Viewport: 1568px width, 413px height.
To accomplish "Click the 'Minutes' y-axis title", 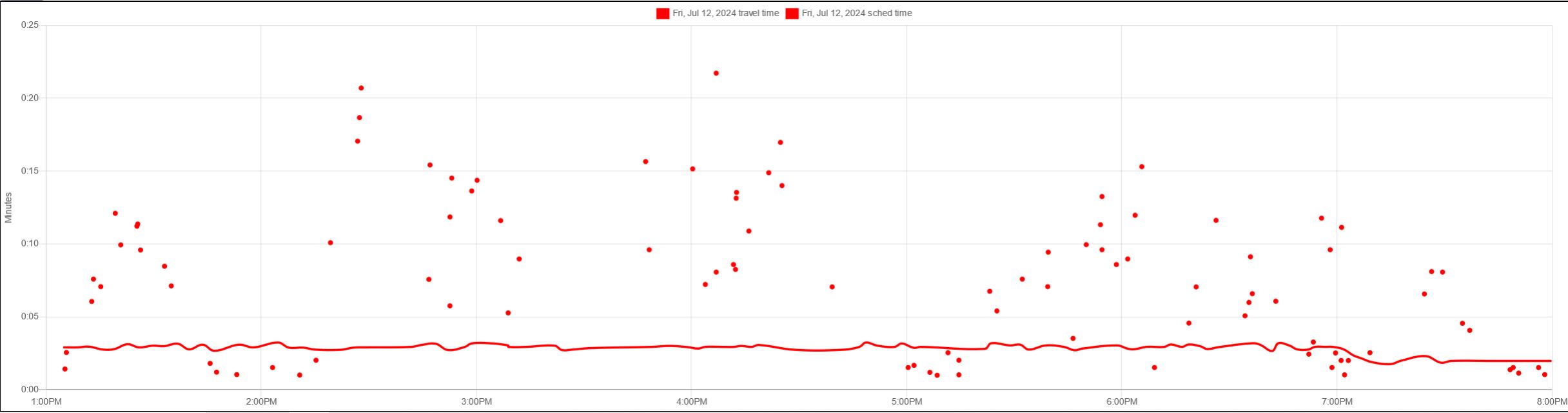I will (x=8, y=208).
